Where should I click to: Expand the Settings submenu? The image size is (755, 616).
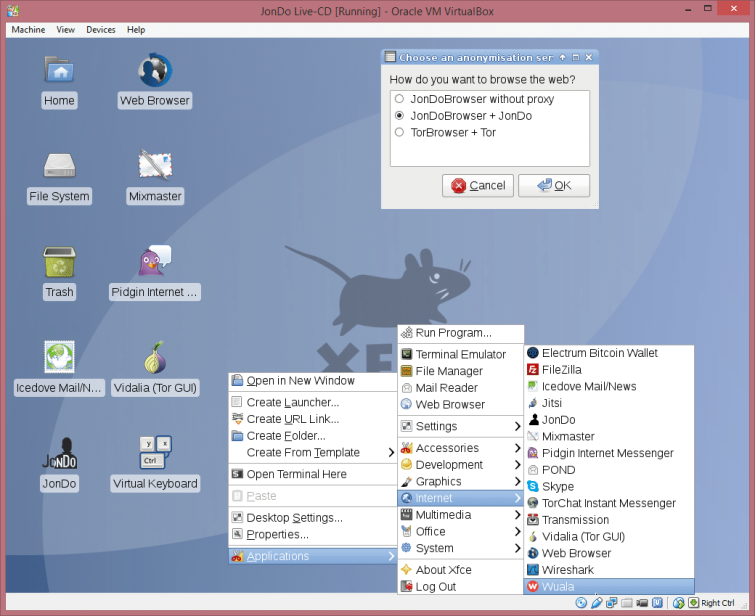[460, 426]
